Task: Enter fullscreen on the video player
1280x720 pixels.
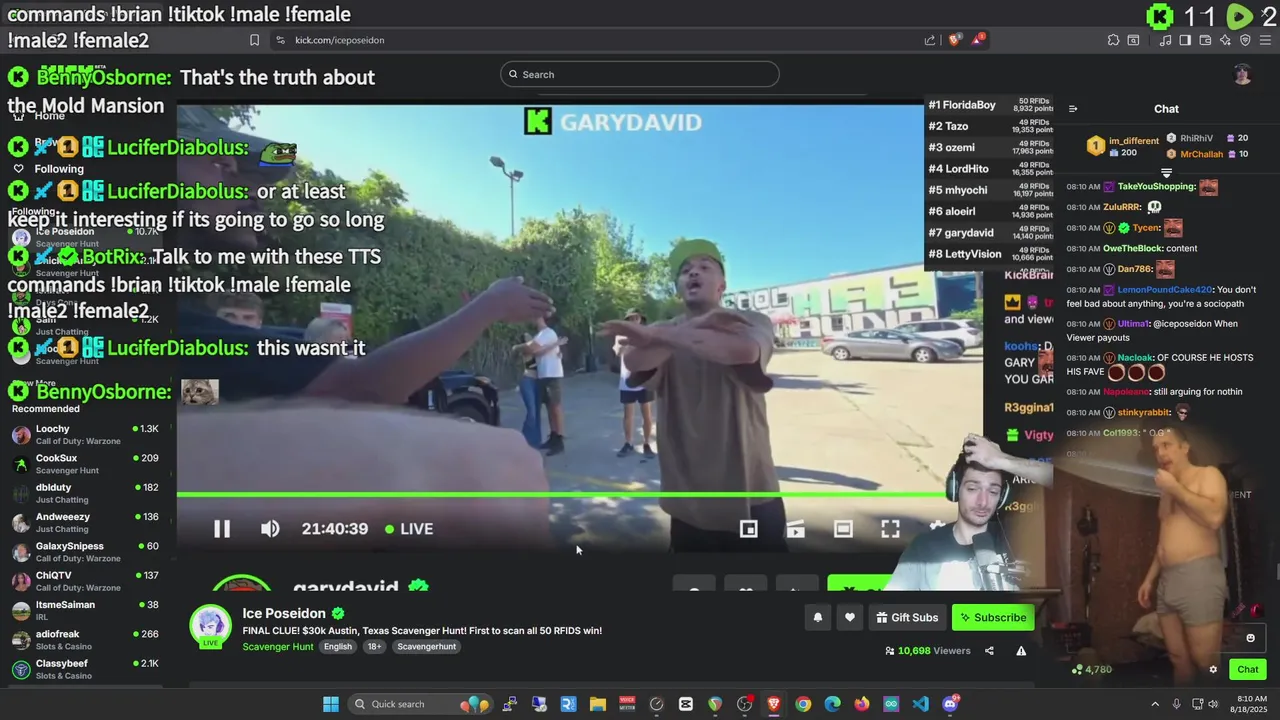Action: click(x=890, y=529)
